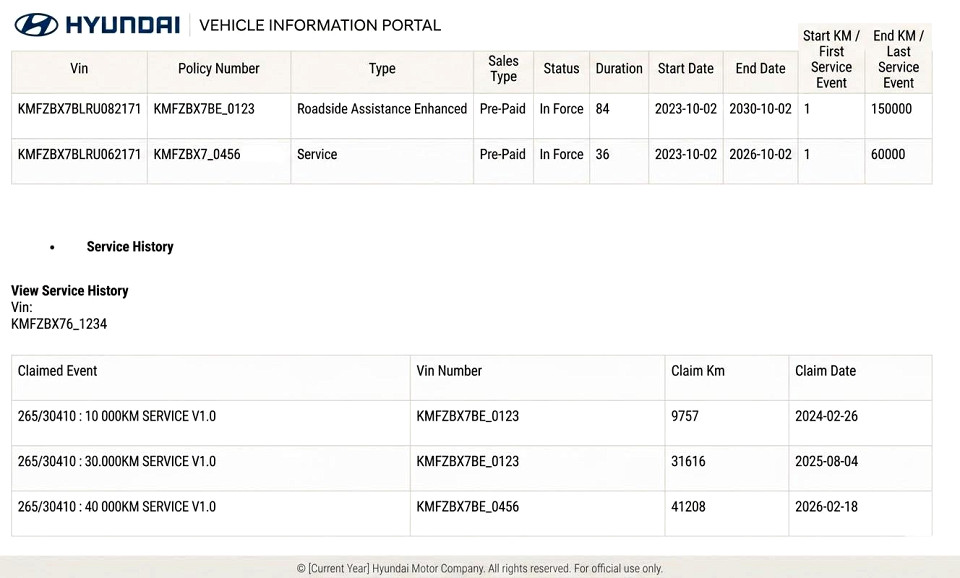Image resolution: width=960 pixels, height=578 pixels.
Task: Click the Sales Type column header
Action: coord(503,69)
